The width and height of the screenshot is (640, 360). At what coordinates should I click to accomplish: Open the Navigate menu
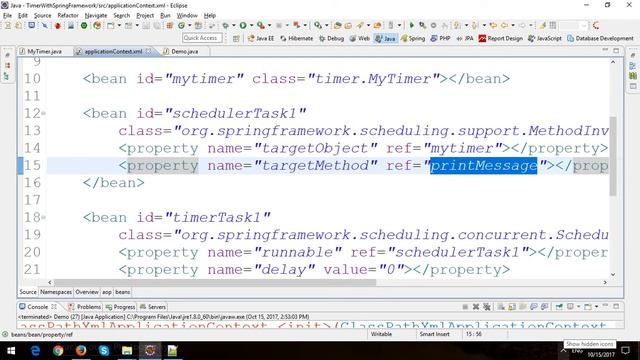pos(96,16)
